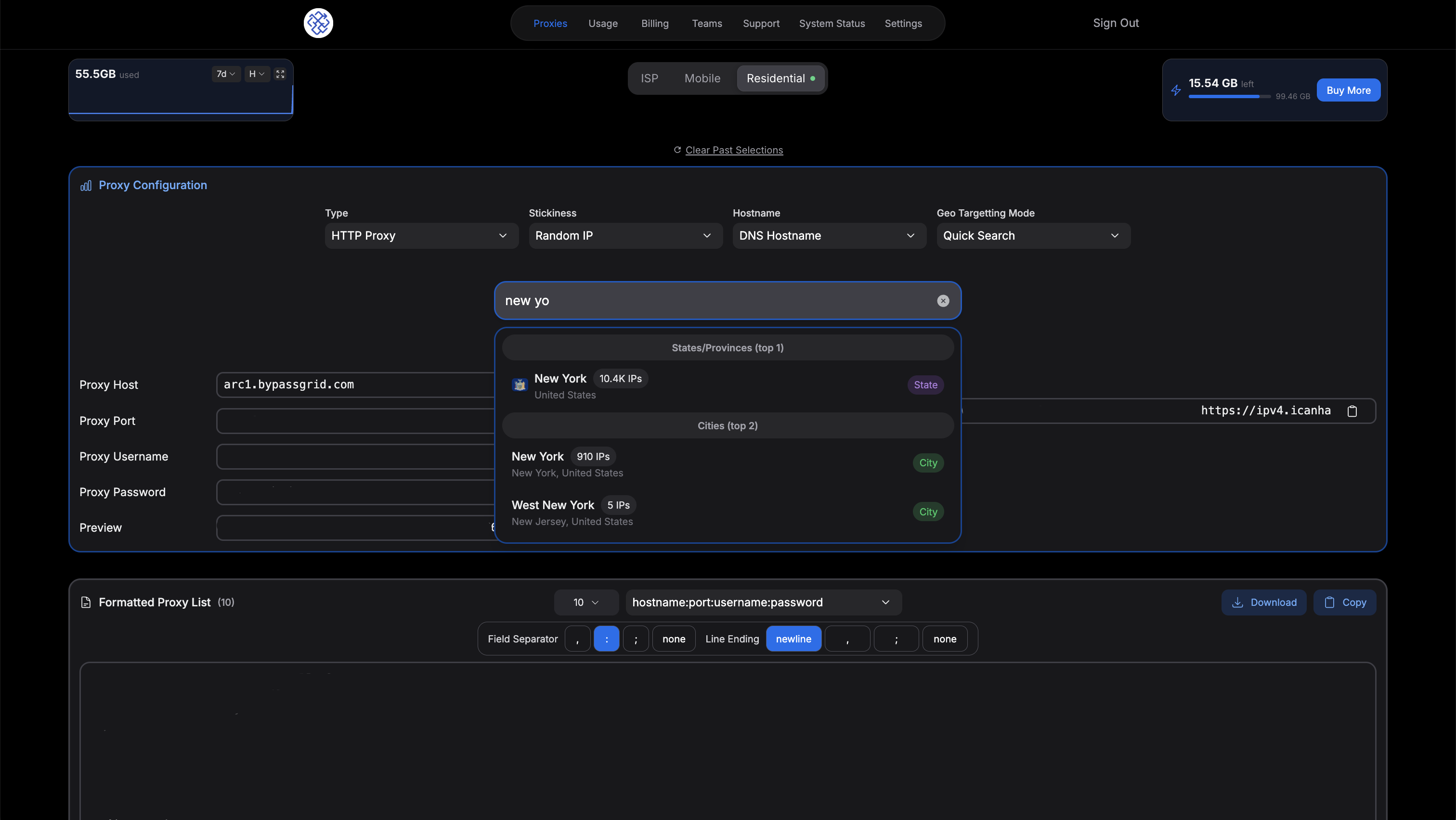The height and width of the screenshot is (820, 1456).
Task: Clear the geo search text with X icon
Action: [943, 301]
